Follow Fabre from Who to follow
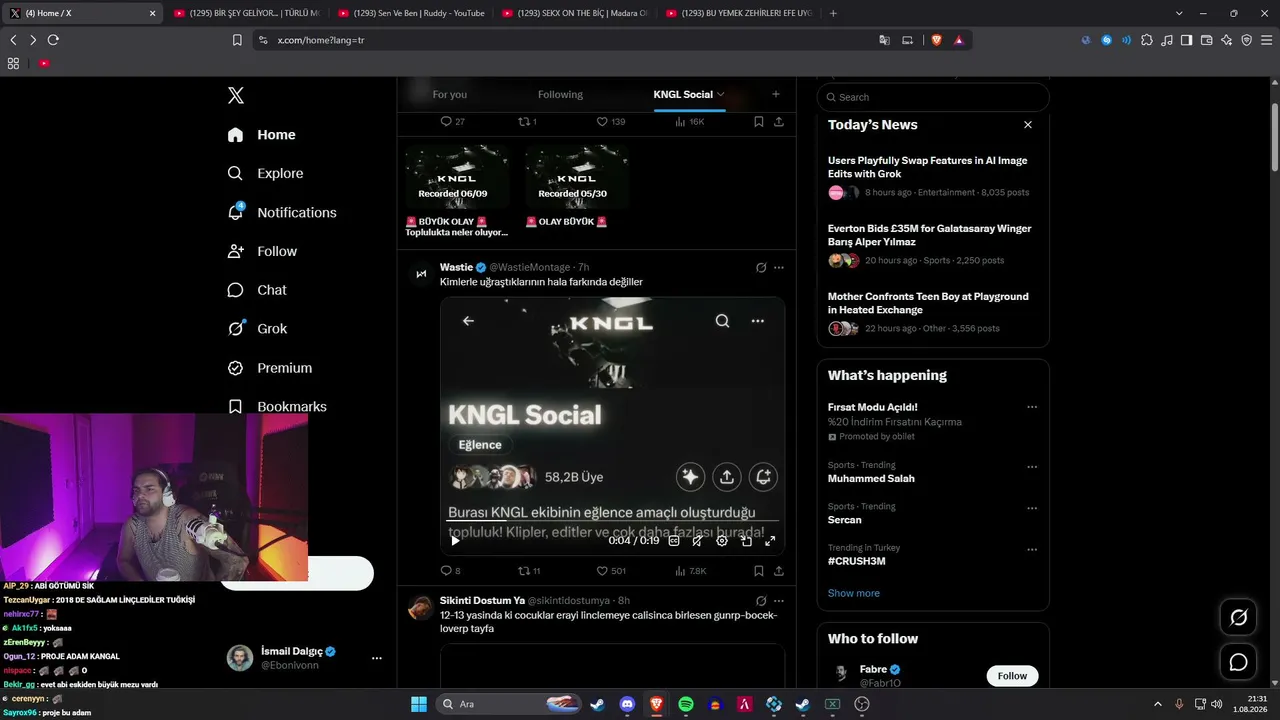 (x=1012, y=676)
